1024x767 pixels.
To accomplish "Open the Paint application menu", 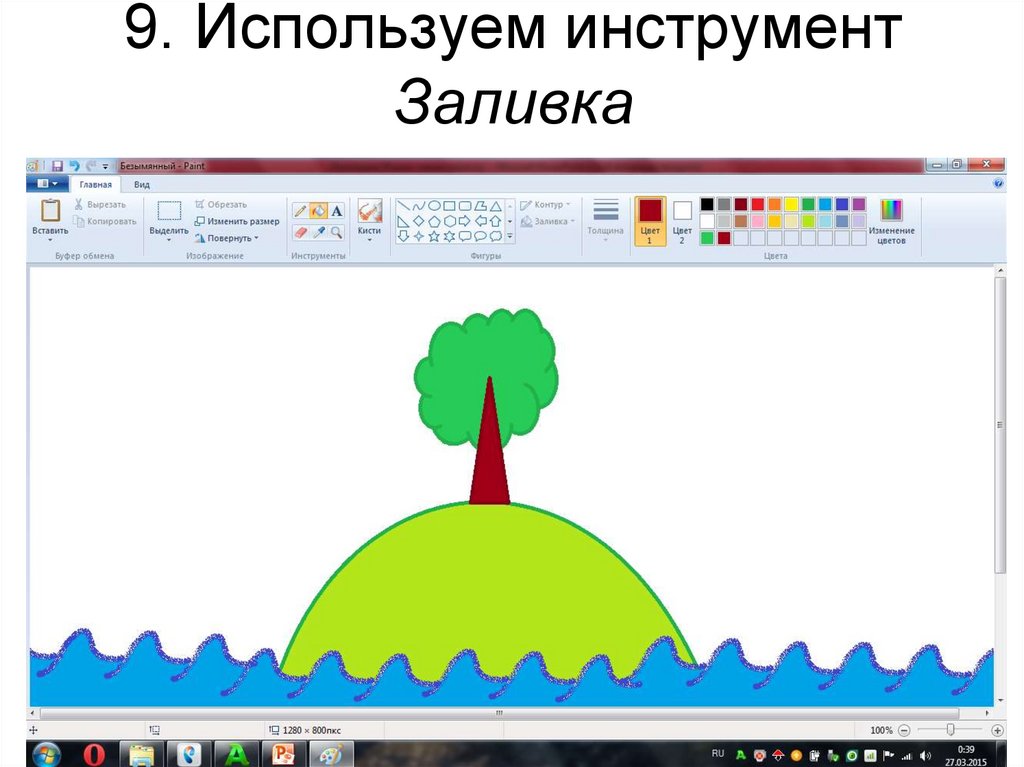I will point(46,183).
